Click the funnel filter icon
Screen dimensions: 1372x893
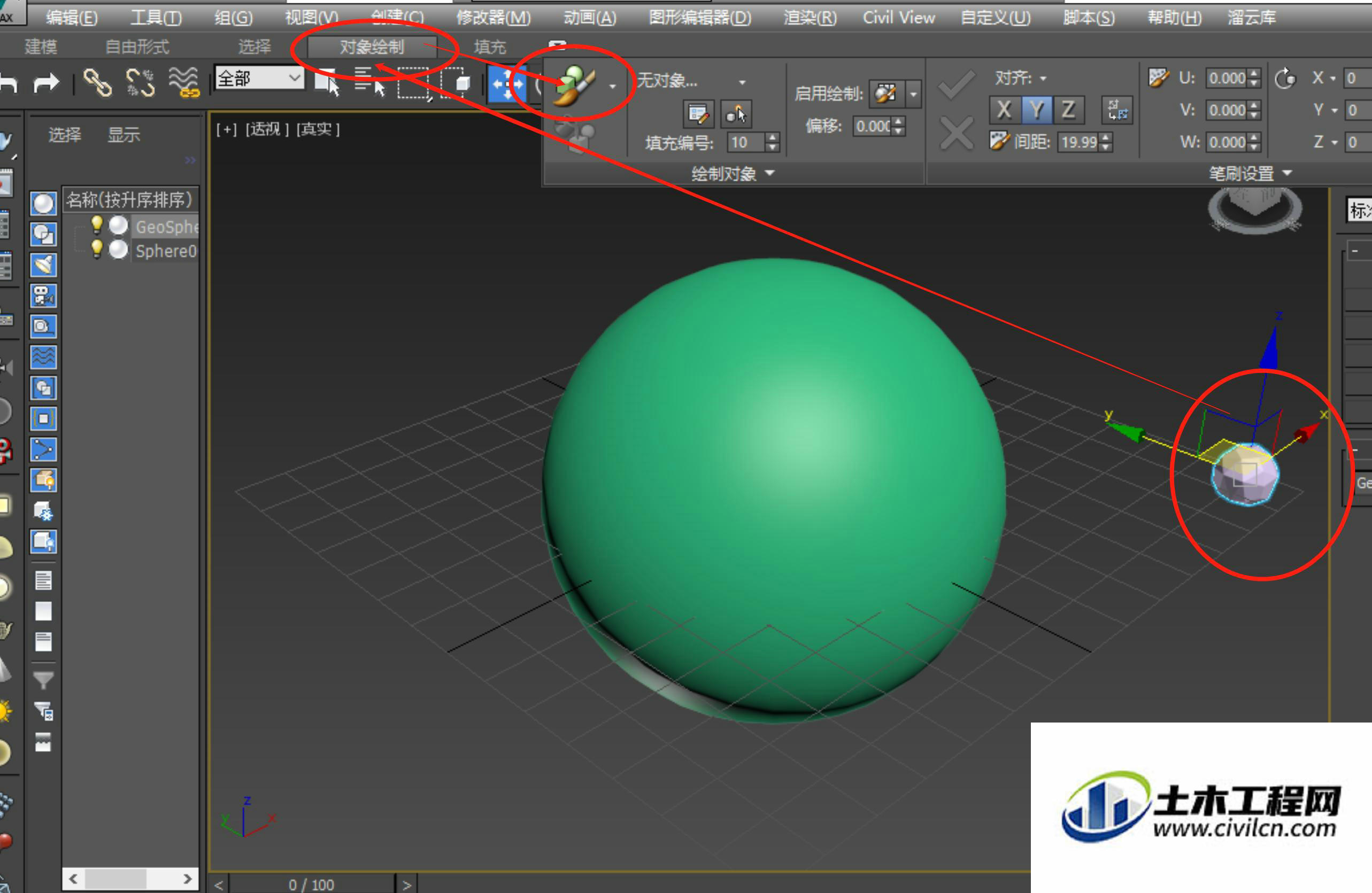43,680
